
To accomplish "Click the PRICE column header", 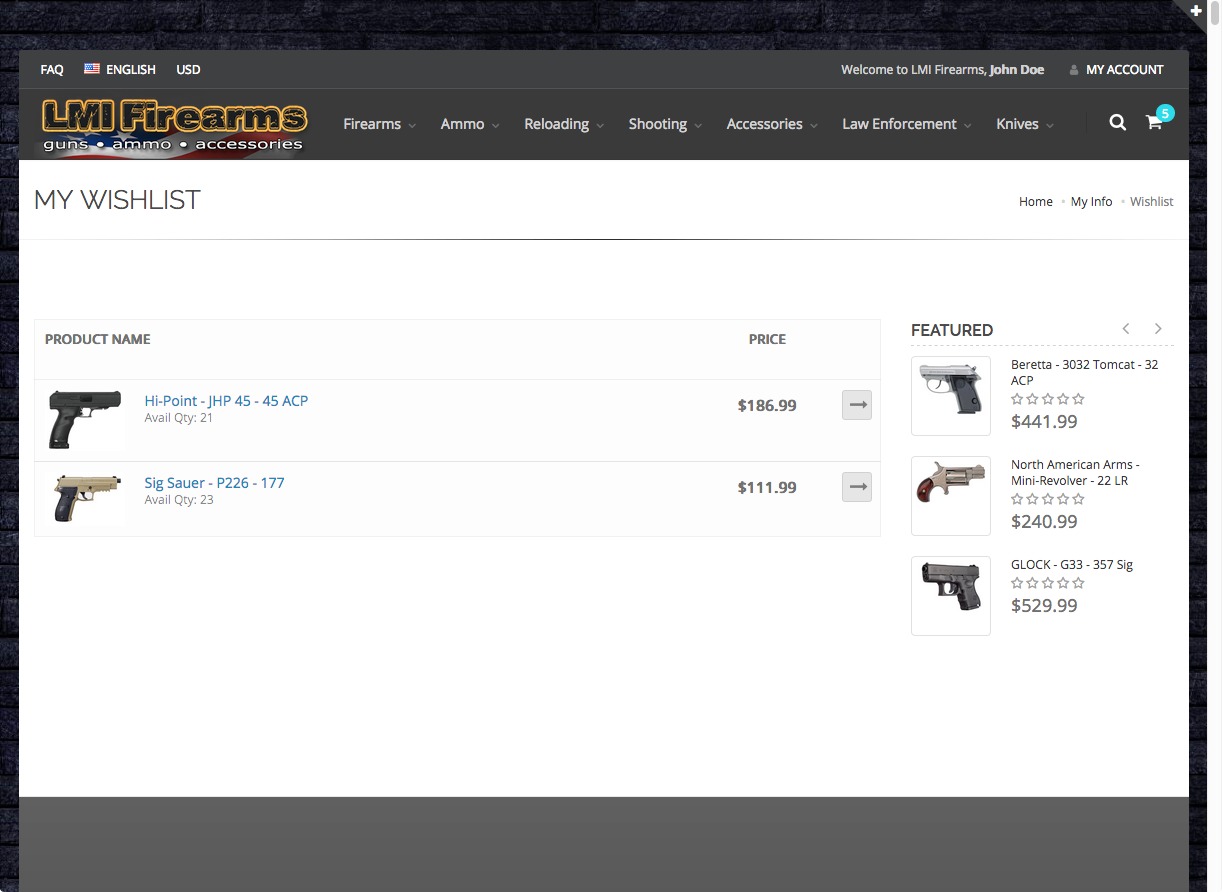I will click(x=767, y=339).
